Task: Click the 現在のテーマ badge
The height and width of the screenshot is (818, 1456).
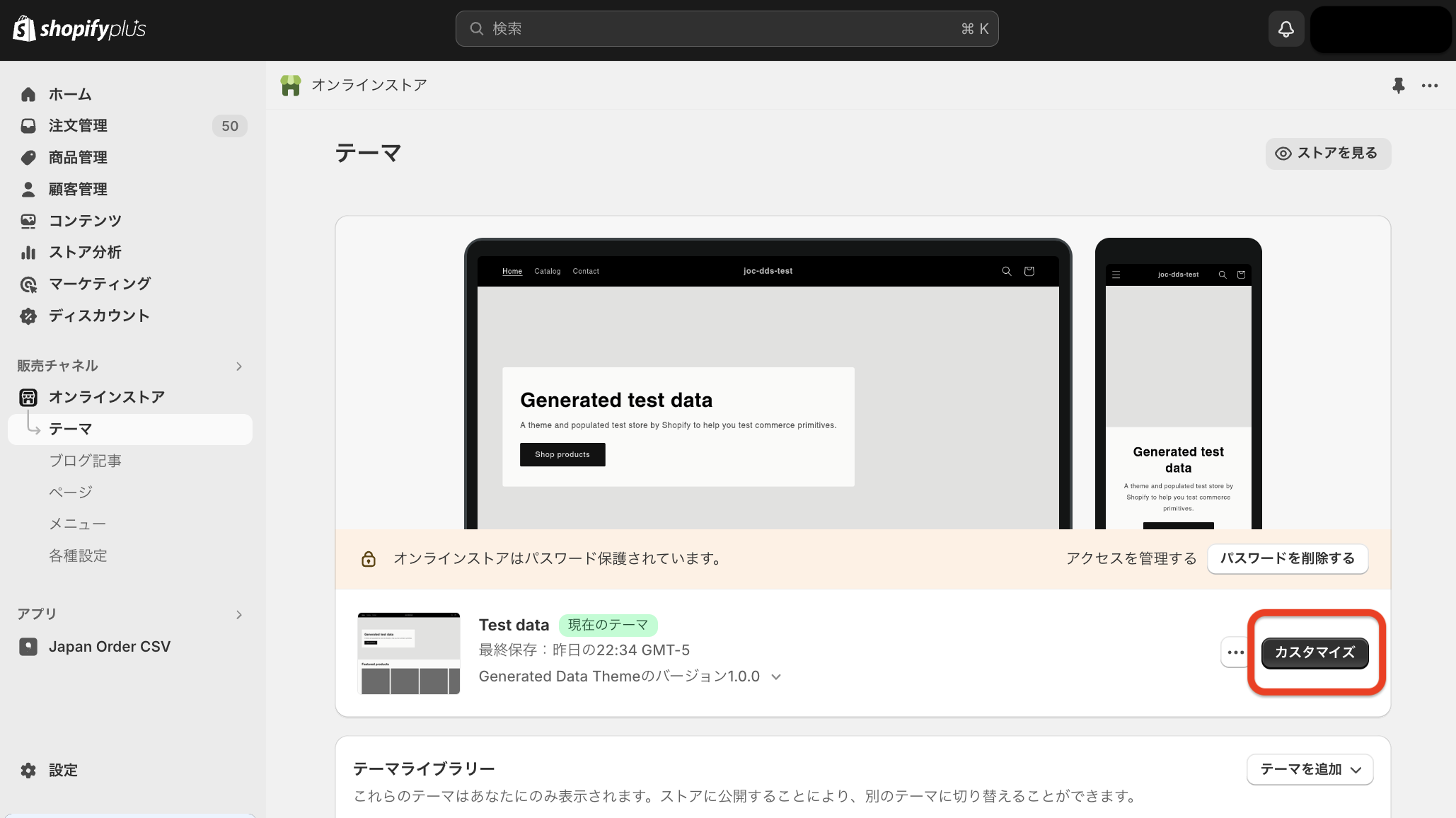Action: (608, 626)
